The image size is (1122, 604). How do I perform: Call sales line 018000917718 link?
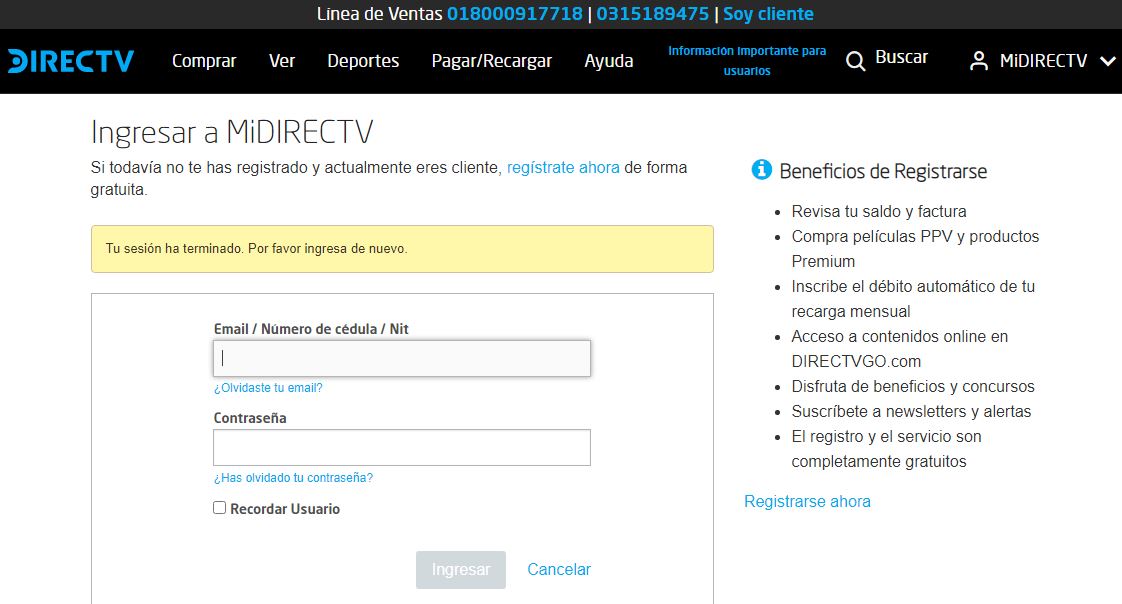pos(515,14)
